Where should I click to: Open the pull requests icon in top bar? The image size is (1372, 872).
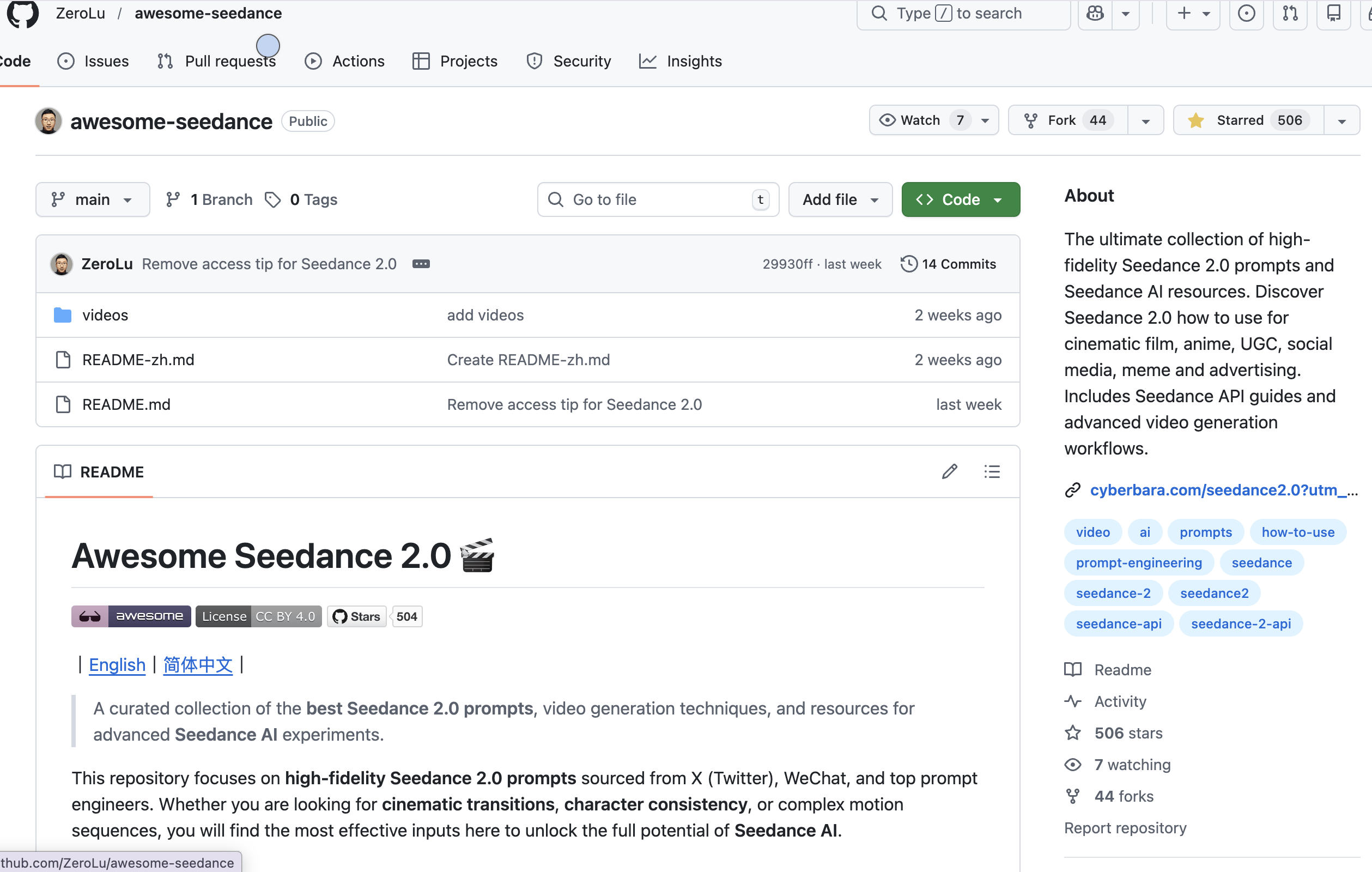point(1290,13)
